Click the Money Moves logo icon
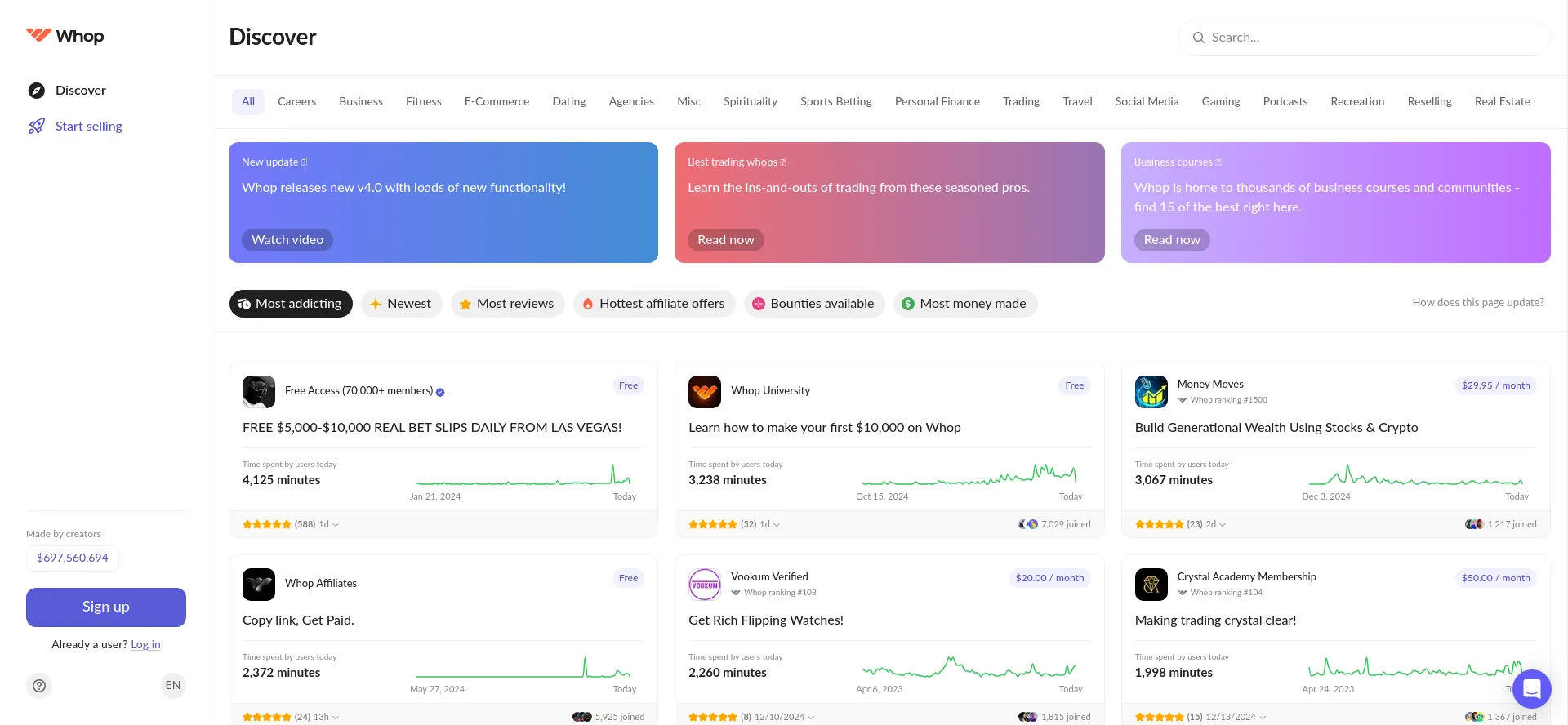The image size is (1568, 725). point(1151,392)
